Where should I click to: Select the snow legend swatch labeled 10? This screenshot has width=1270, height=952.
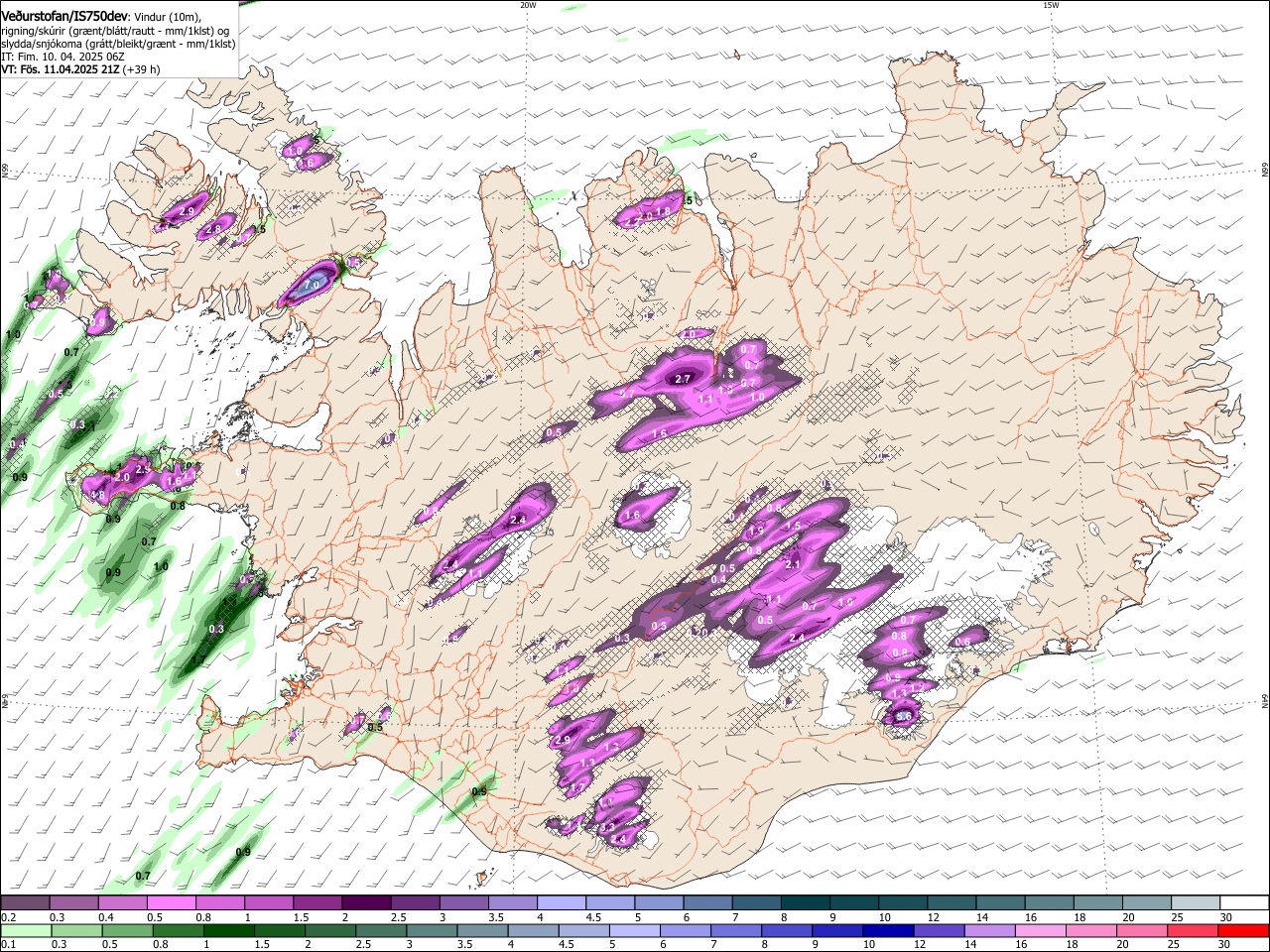pos(901,903)
